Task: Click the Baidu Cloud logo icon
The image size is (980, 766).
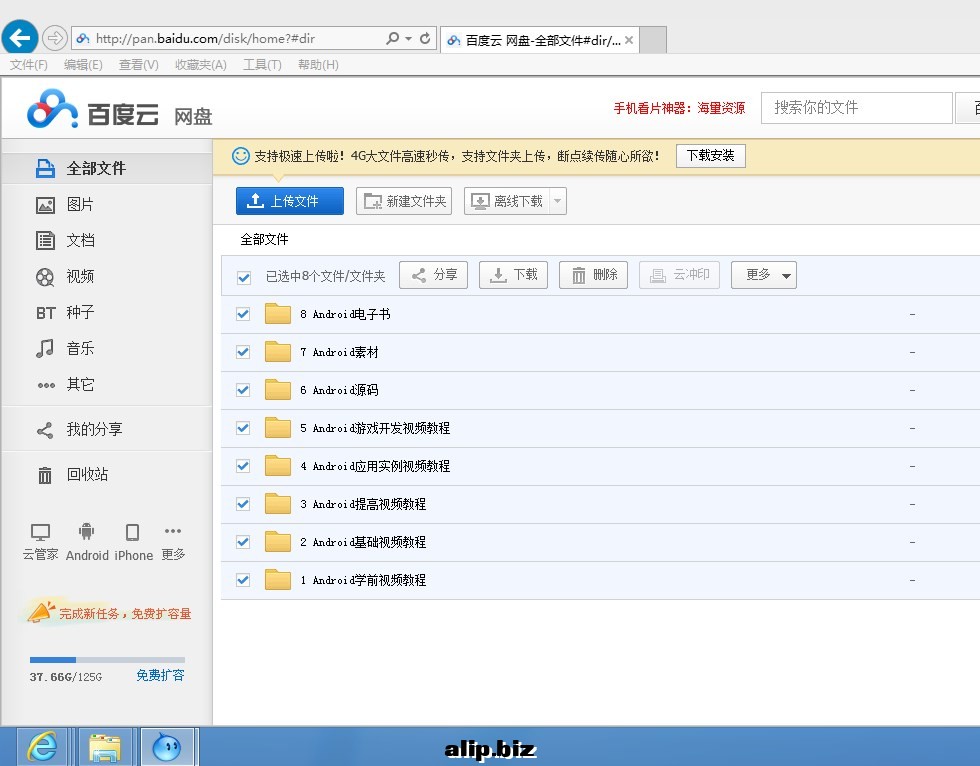Action: [x=52, y=109]
